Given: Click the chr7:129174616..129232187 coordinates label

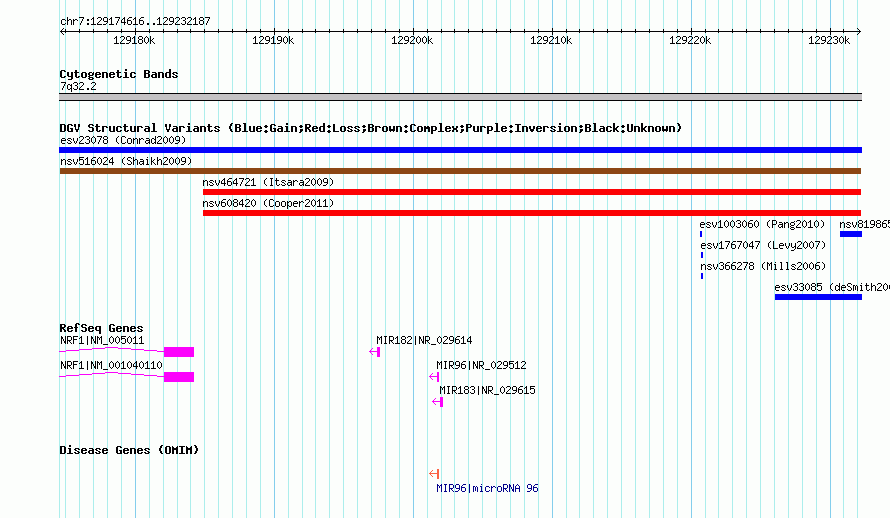Looking at the screenshot, I should click(x=135, y=22).
